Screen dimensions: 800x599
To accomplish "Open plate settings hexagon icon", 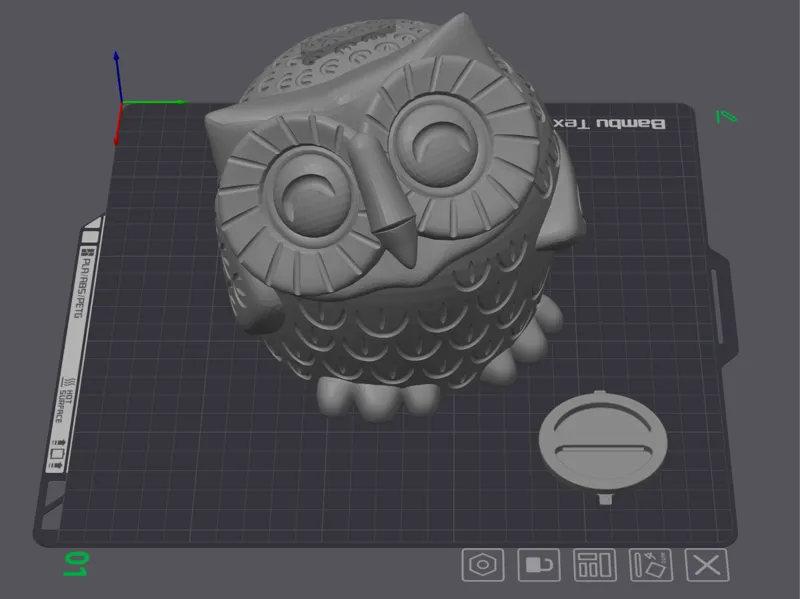I will pyautogui.click(x=483, y=565).
